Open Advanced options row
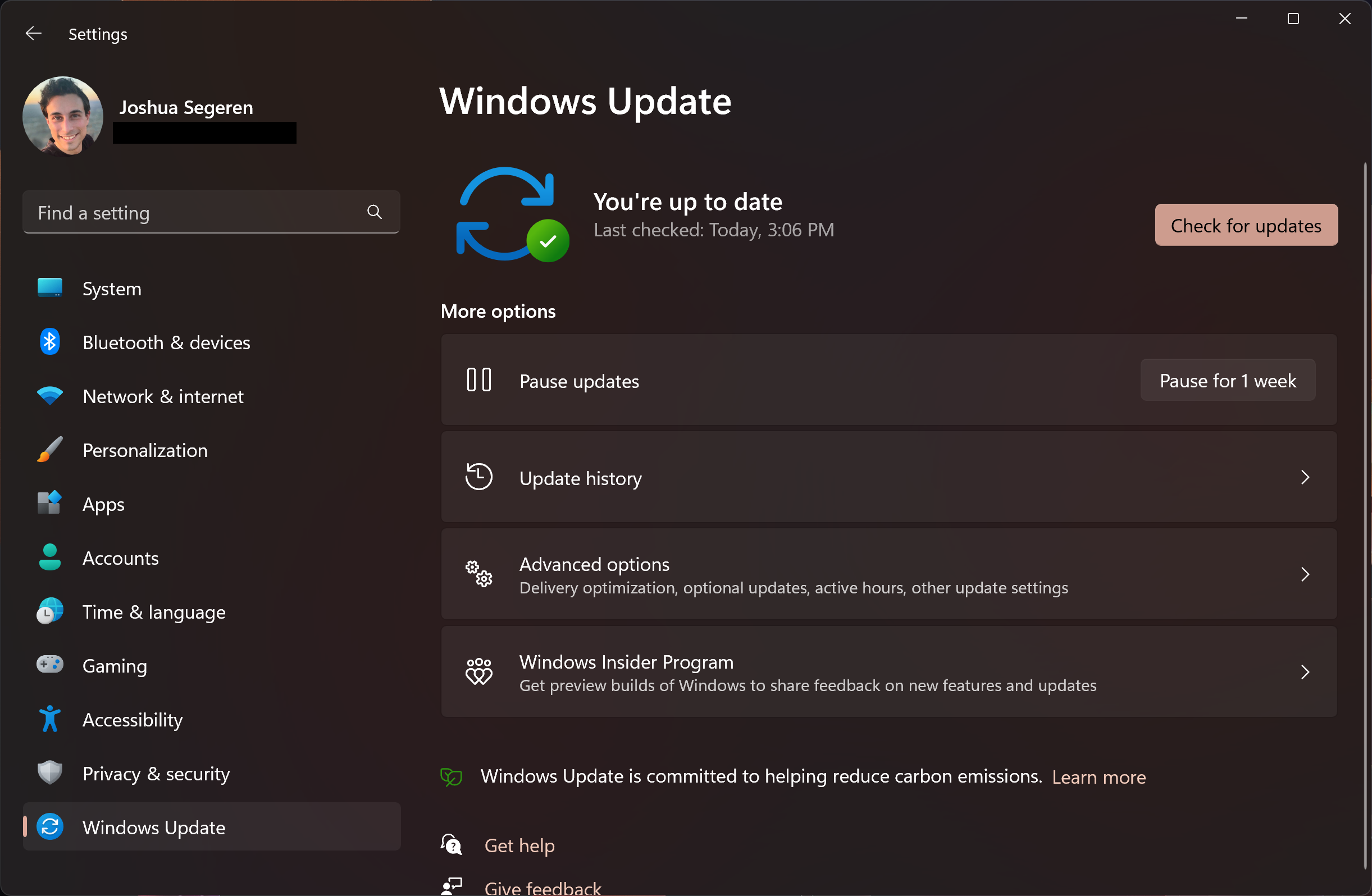 [x=889, y=574]
